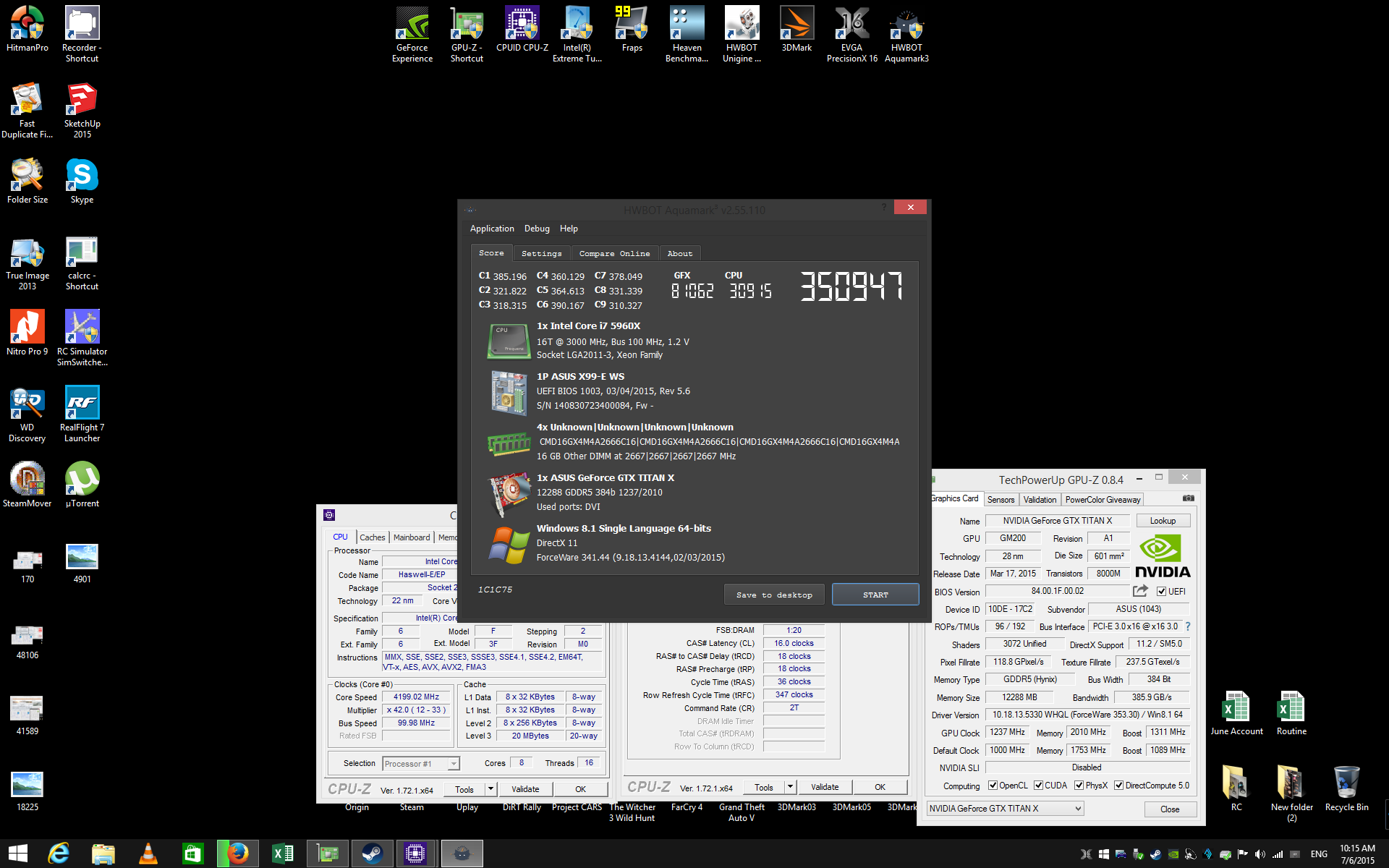
Task: Click taskbar volume speaker icon
Action: point(1260,854)
